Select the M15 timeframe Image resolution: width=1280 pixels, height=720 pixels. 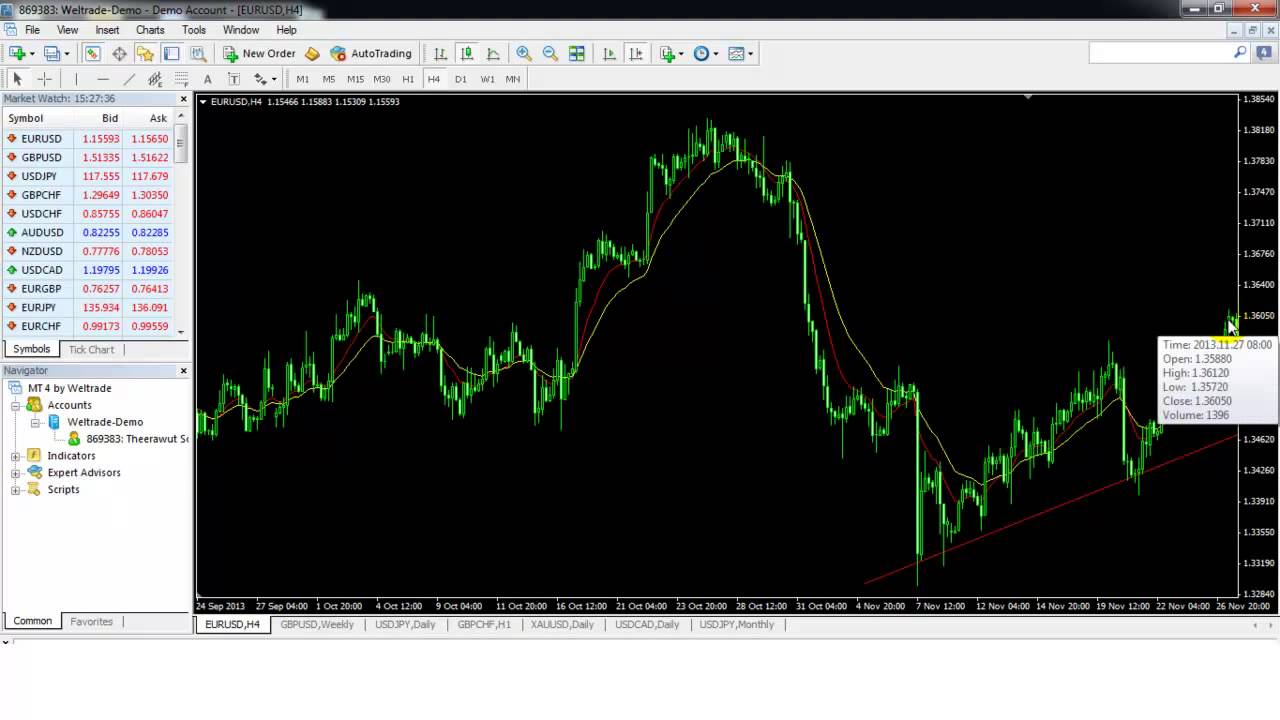[x=355, y=79]
